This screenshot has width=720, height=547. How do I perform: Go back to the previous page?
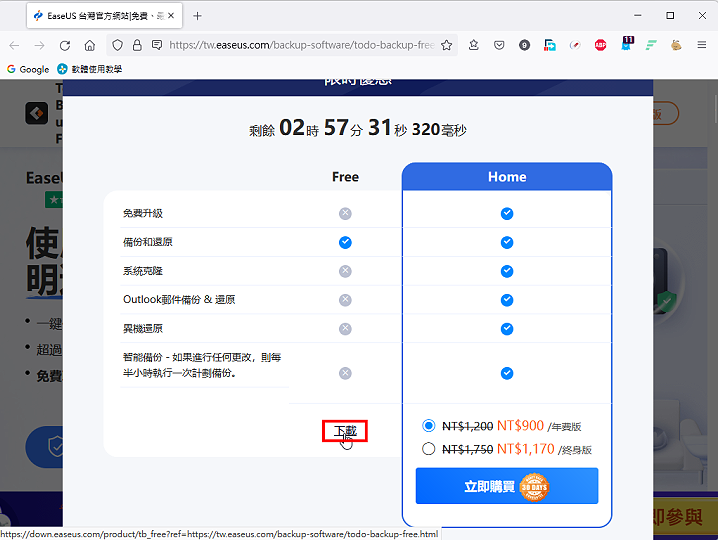point(14,45)
